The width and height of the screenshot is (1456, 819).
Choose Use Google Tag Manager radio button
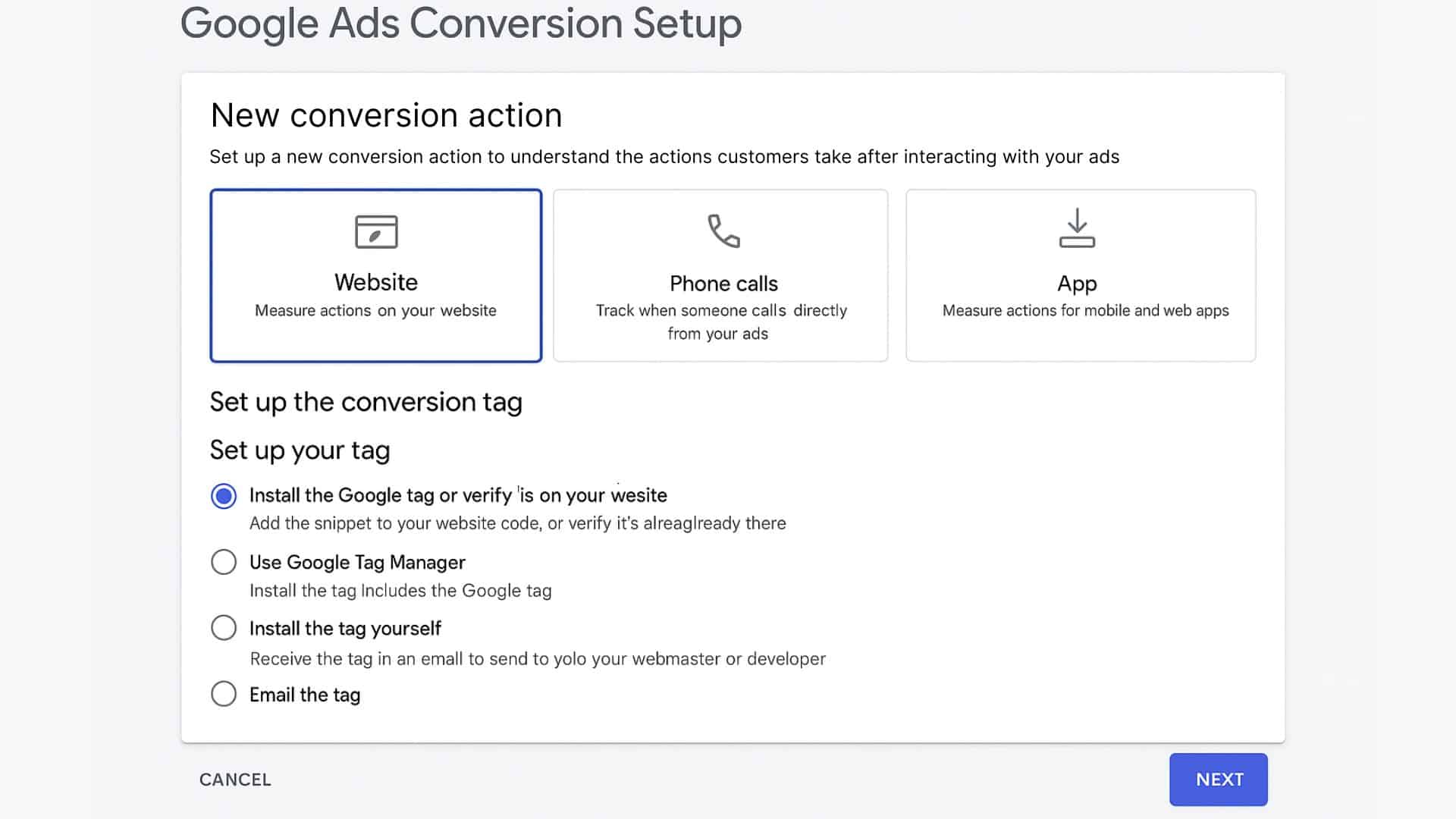[x=224, y=562]
